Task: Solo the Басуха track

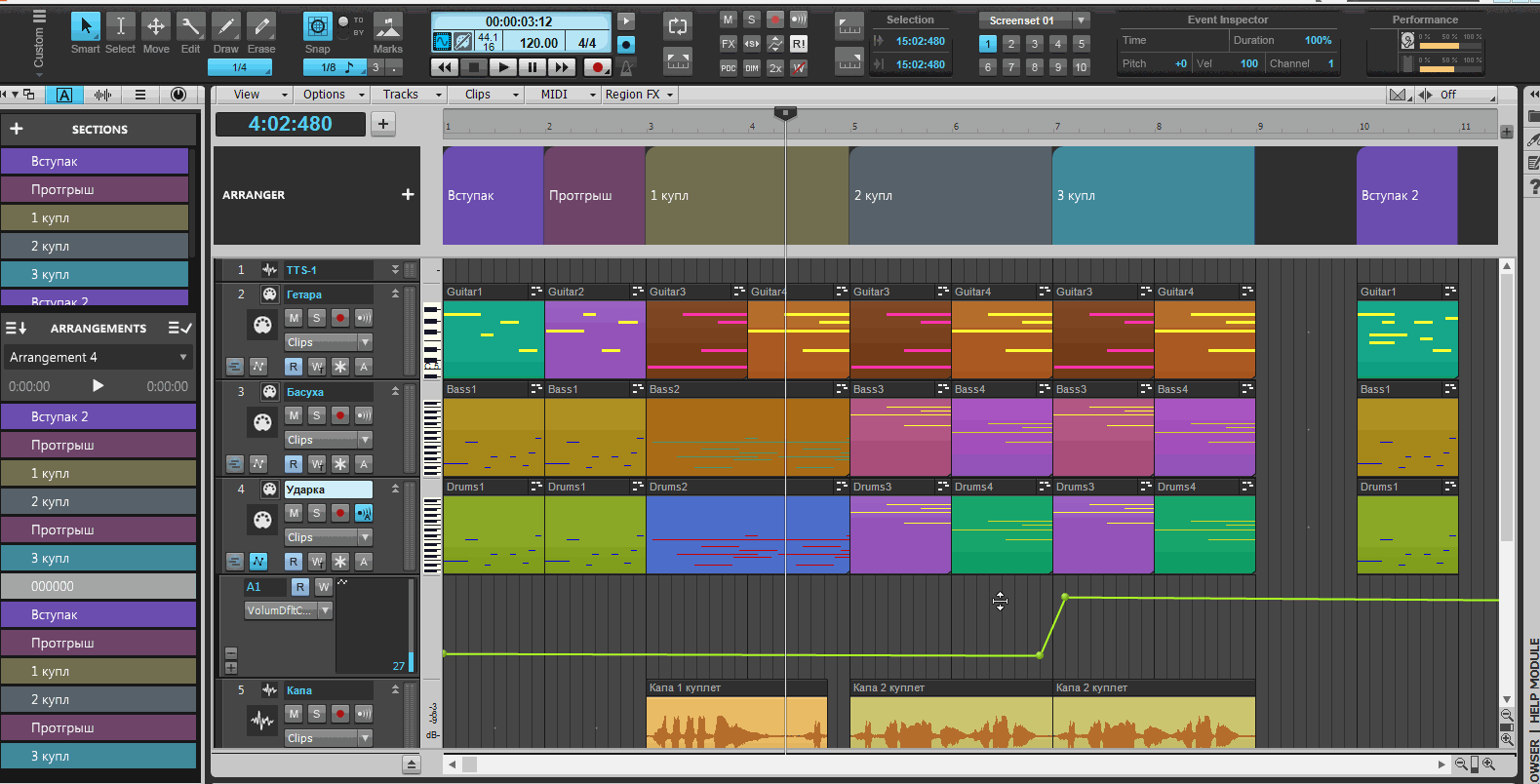Action: (316, 415)
